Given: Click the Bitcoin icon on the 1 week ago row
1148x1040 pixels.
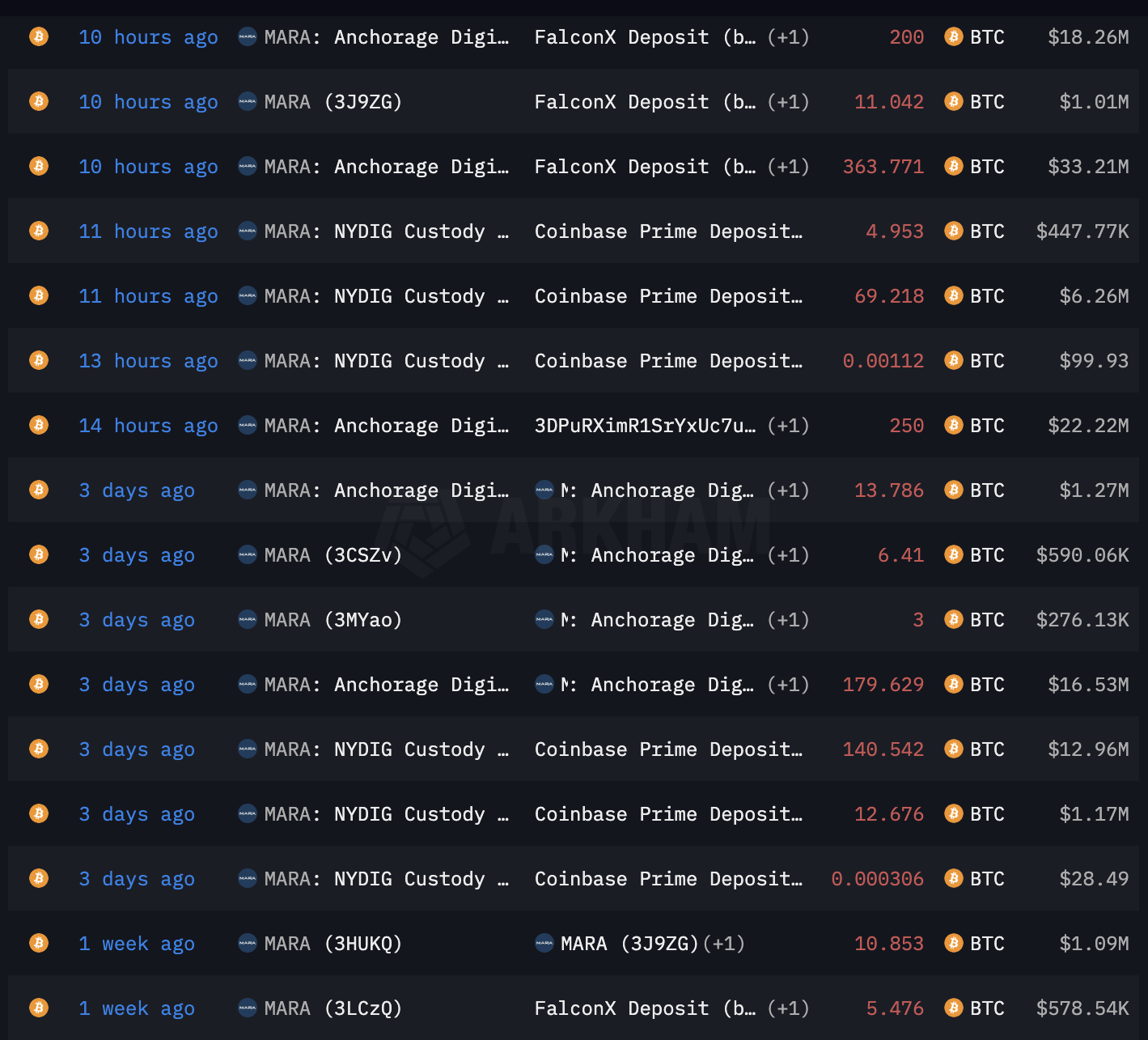Looking at the screenshot, I should 38,943.
